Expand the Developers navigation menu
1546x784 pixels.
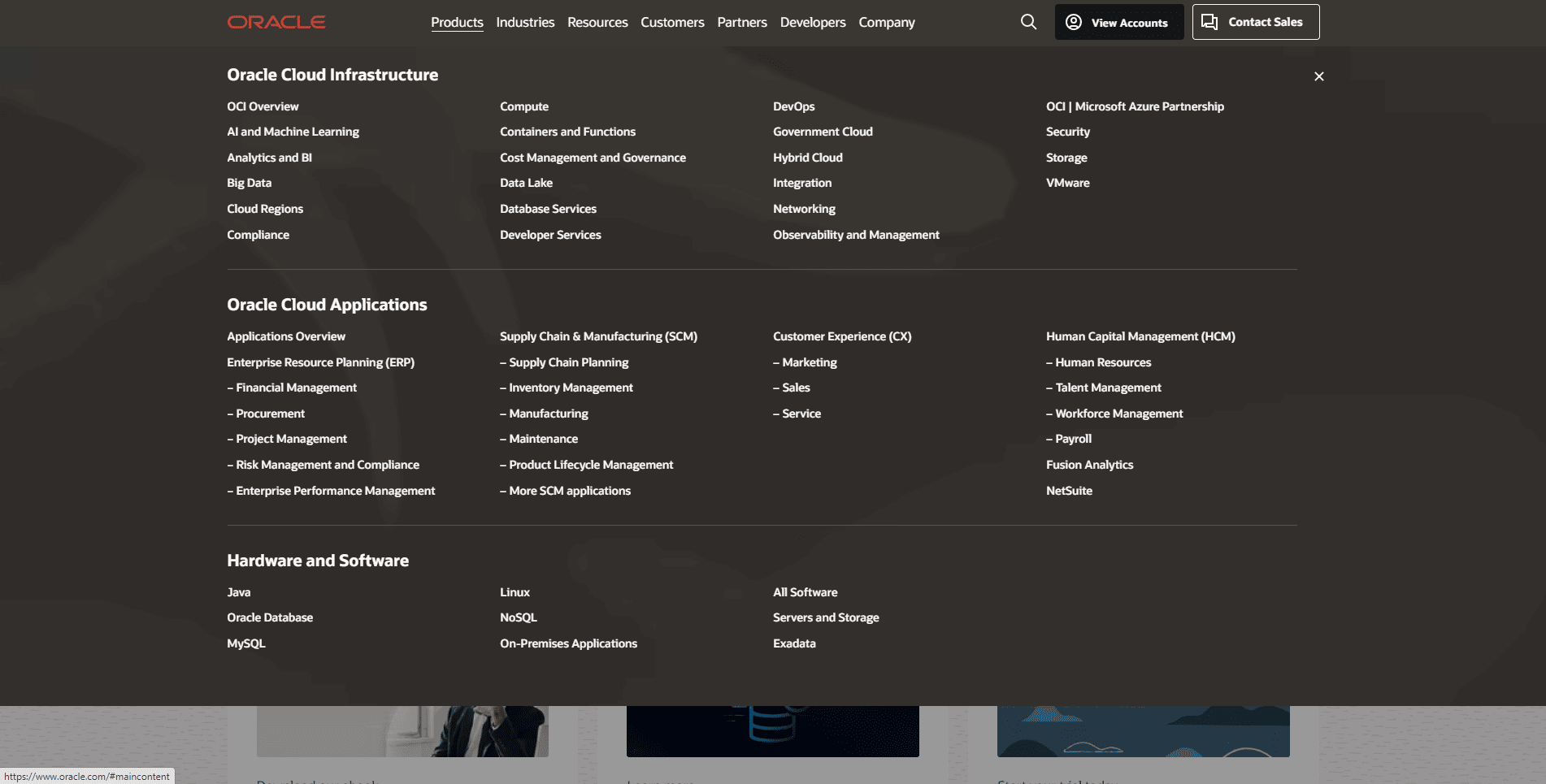(813, 22)
